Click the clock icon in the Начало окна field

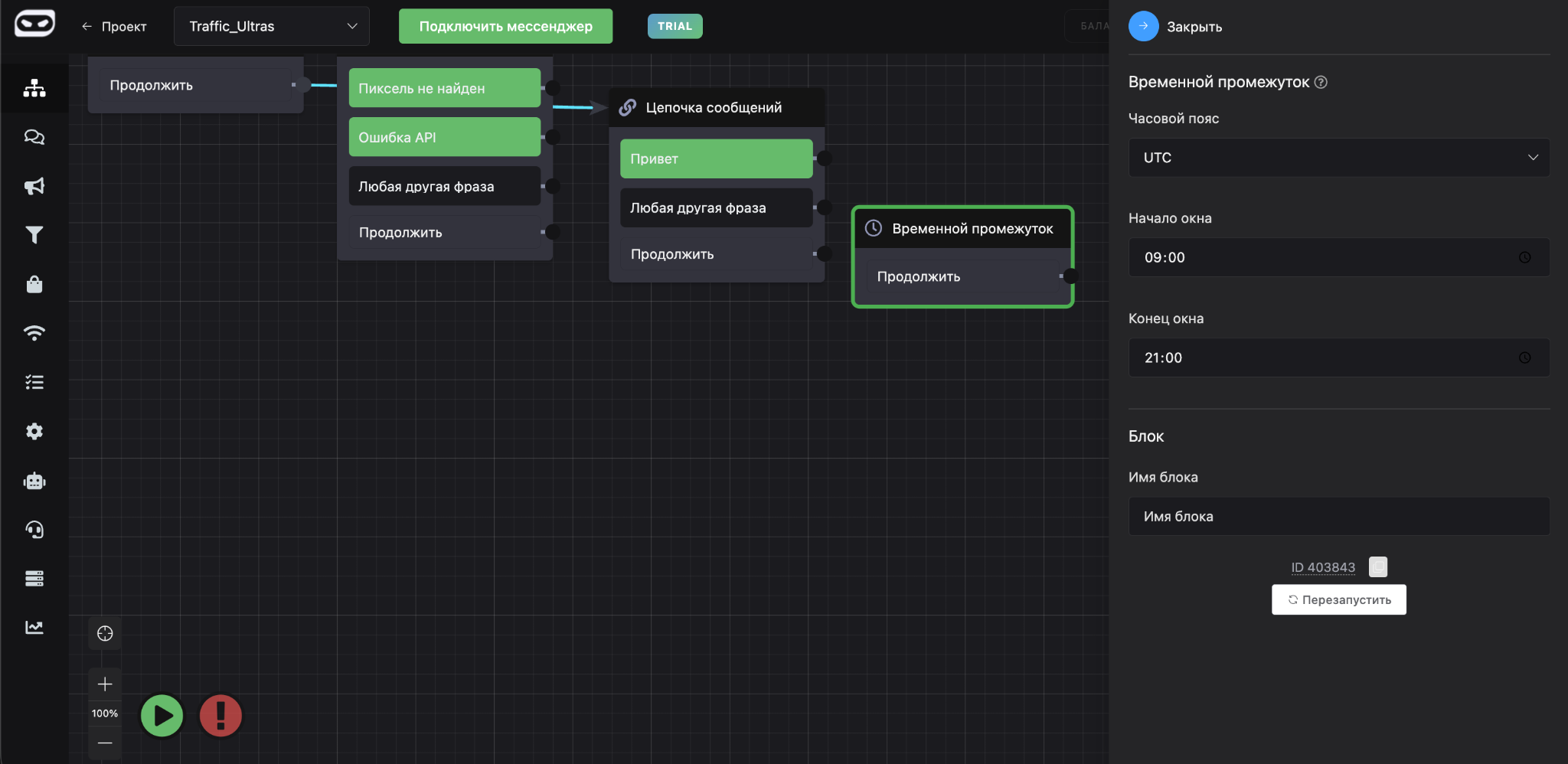tap(1525, 257)
